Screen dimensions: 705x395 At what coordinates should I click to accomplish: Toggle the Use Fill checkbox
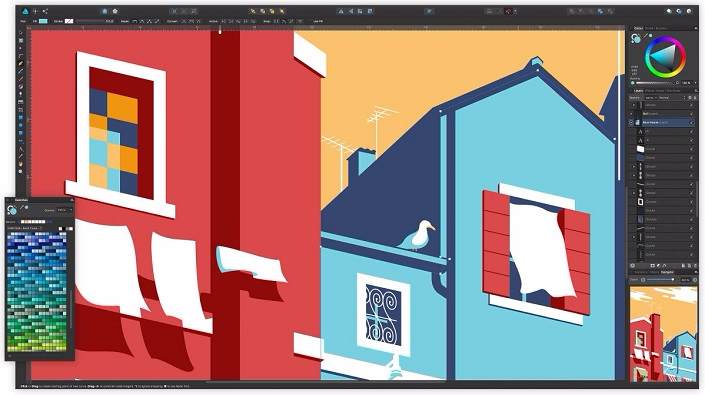coord(317,21)
